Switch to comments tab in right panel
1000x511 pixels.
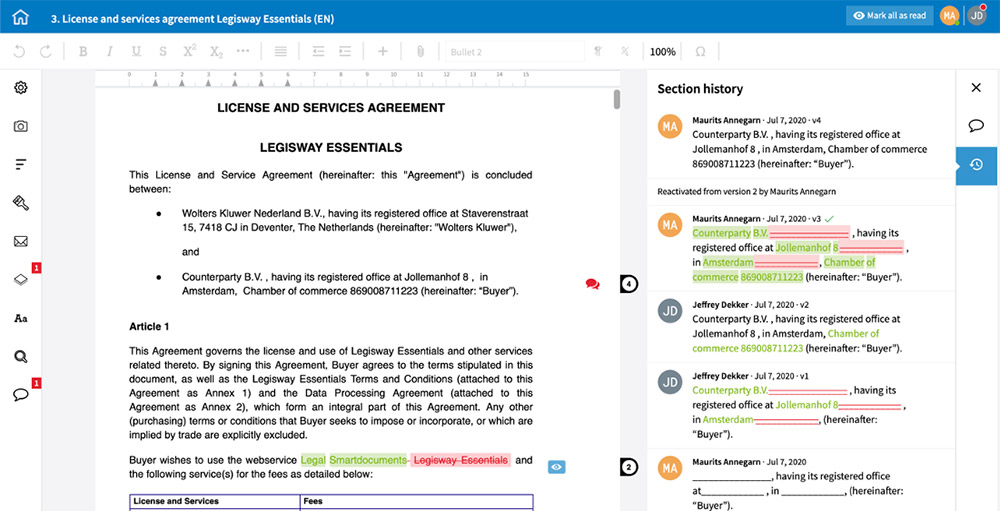point(976,126)
